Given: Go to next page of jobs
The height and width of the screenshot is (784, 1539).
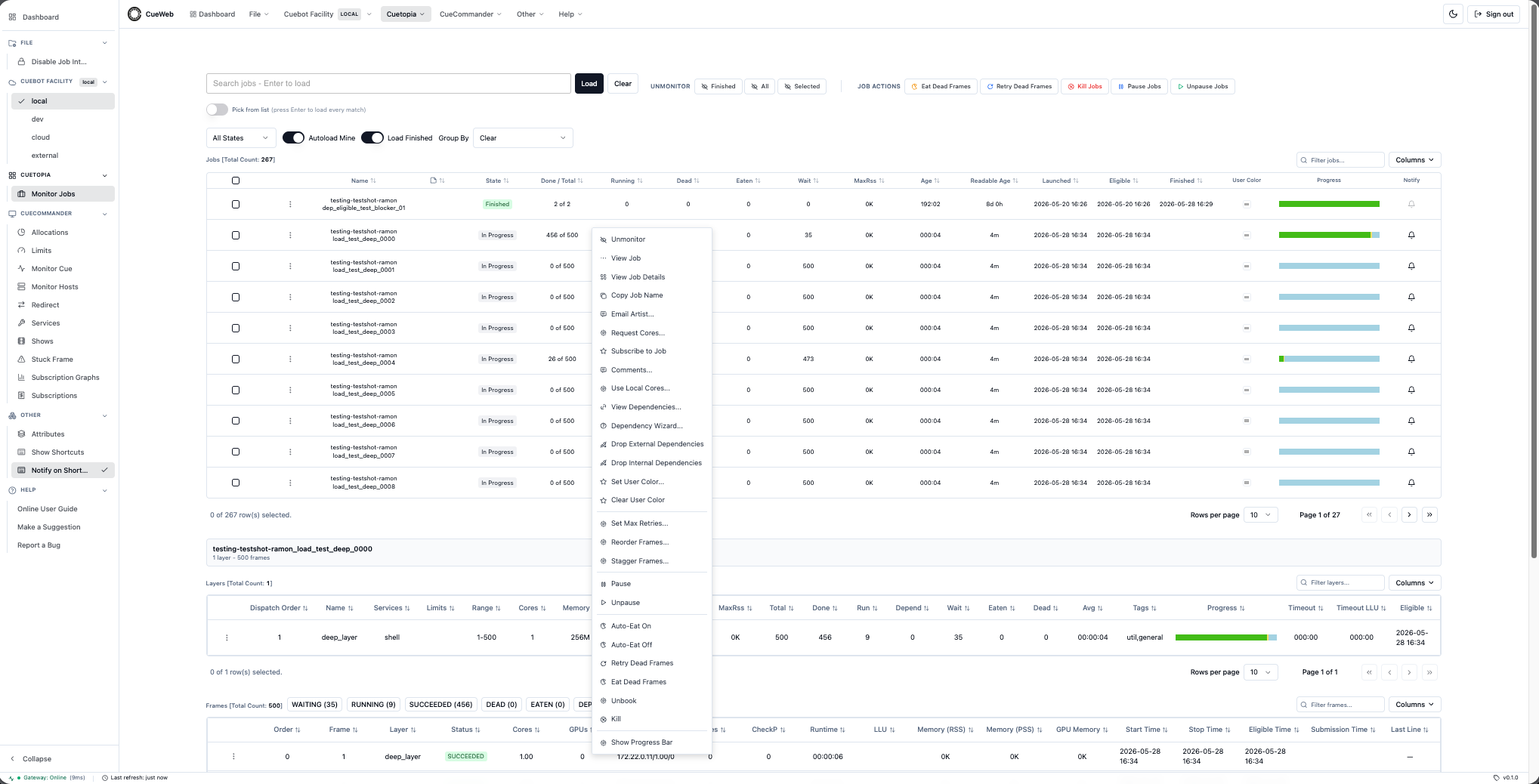Looking at the screenshot, I should click(x=1409, y=515).
